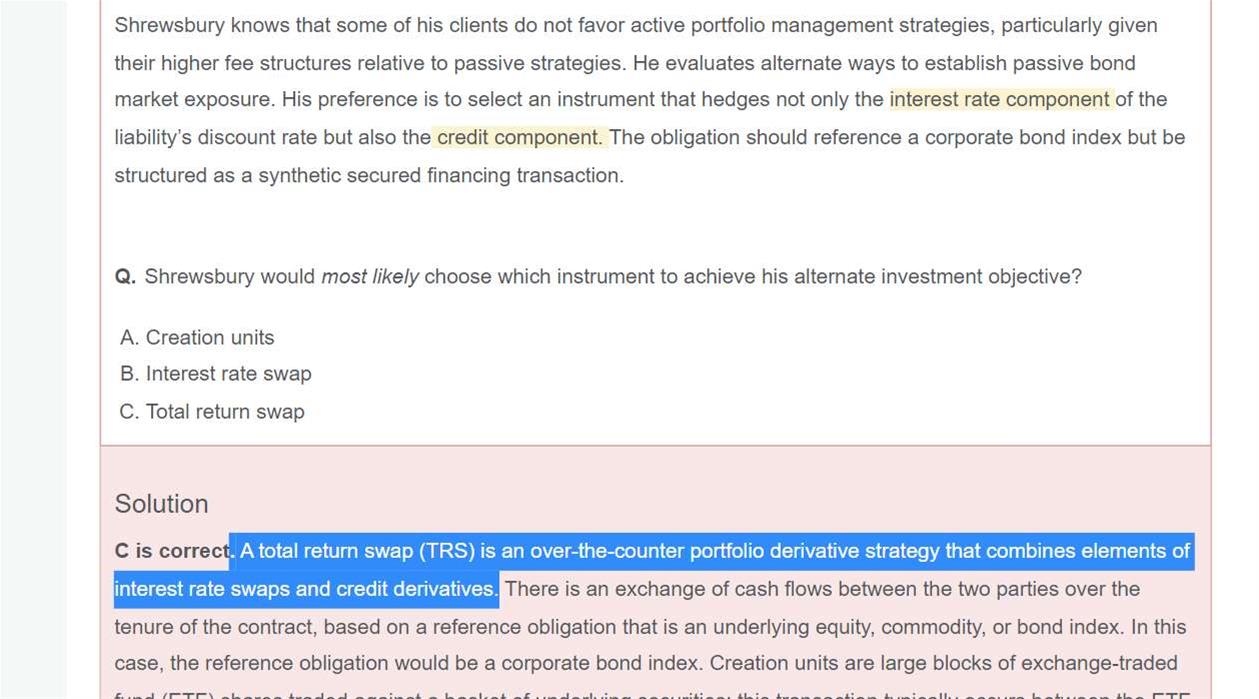The width and height of the screenshot is (1259, 699).
Task: Click 'choose which instrument' in the question
Action: click(x=538, y=277)
